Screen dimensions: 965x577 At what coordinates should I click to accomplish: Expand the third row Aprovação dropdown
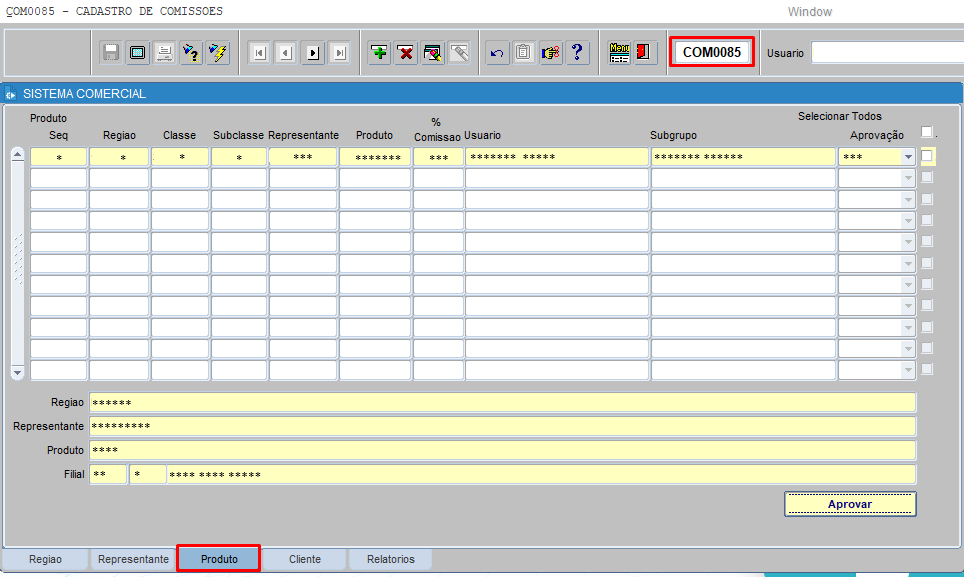click(x=908, y=199)
